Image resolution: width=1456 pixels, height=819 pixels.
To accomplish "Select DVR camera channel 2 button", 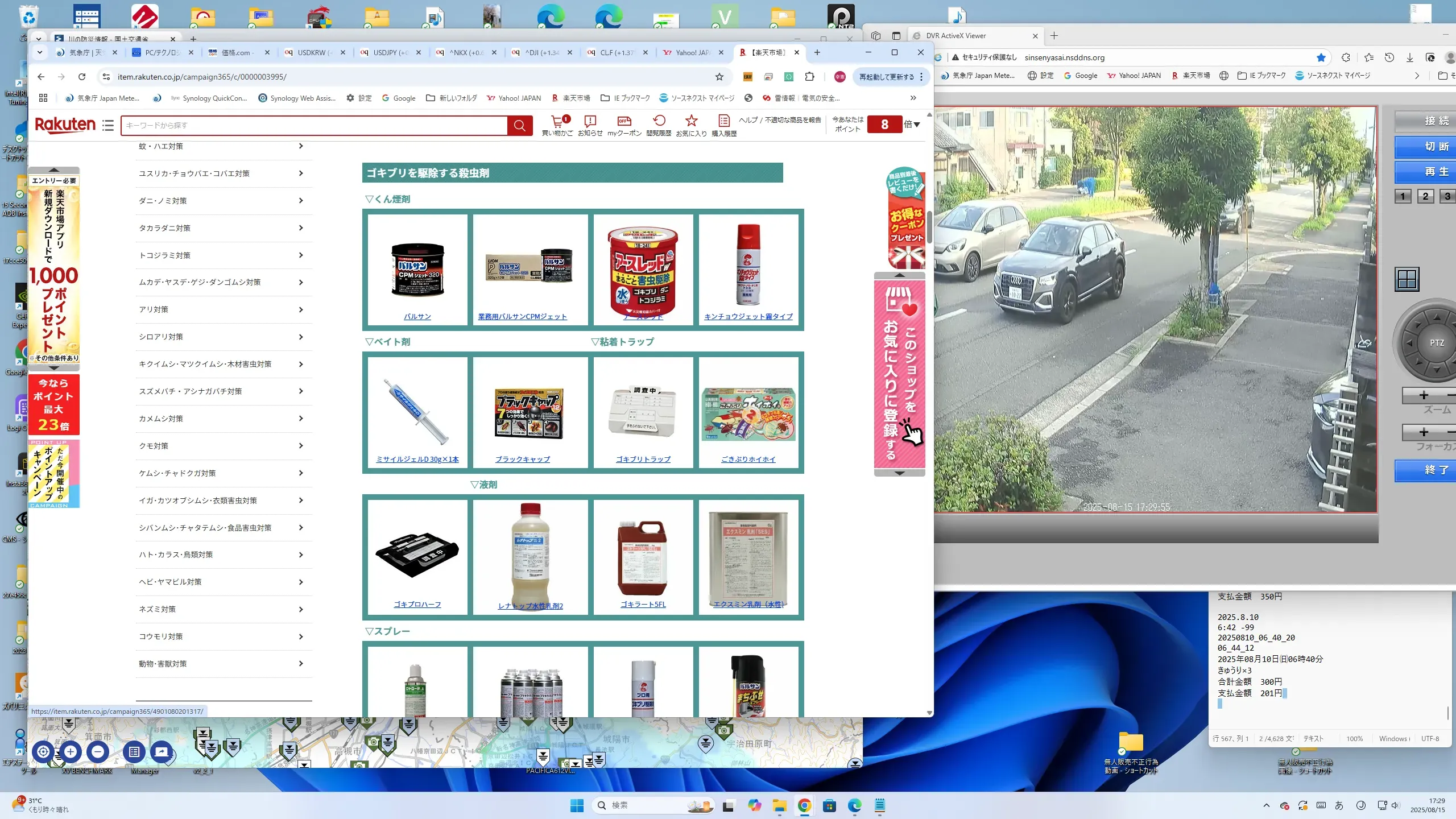I will pos(1425,196).
